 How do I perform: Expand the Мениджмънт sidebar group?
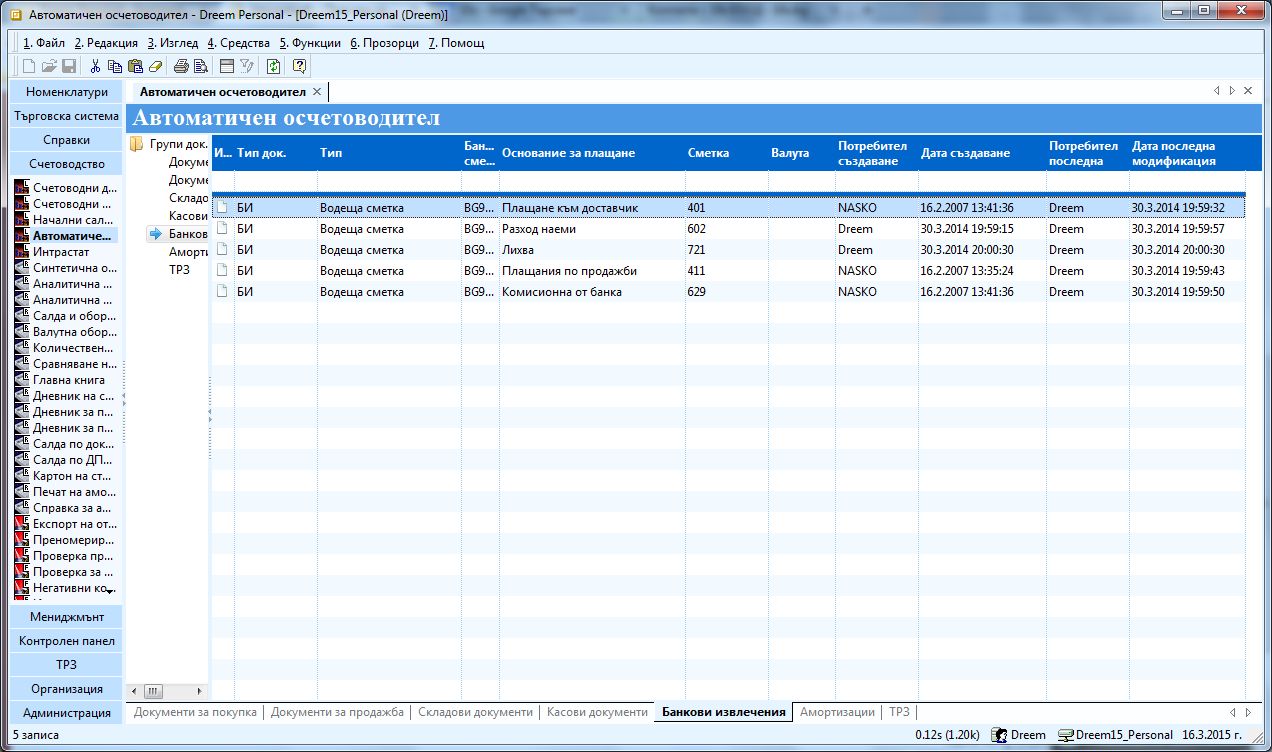(x=66, y=617)
